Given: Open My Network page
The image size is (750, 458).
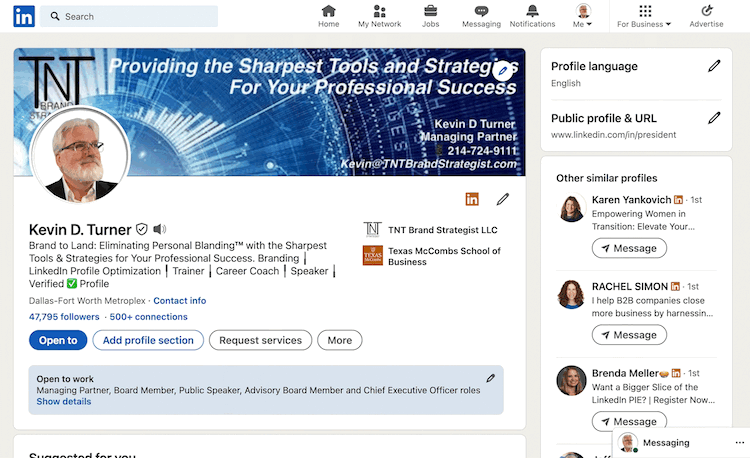Looking at the screenshot, I should pyautogui.click(x=379, y=16).
